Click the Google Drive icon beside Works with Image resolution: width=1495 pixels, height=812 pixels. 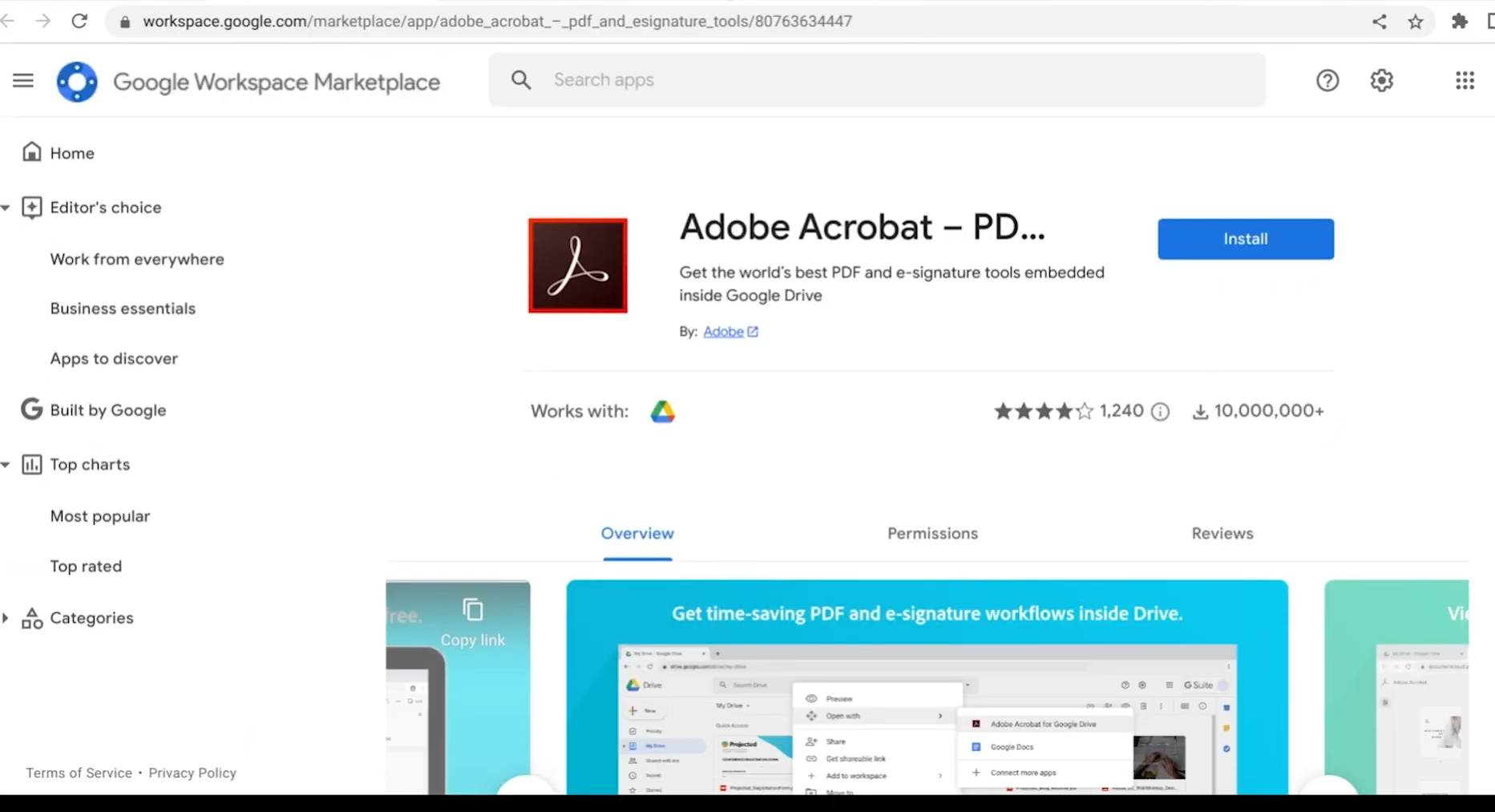662,411
